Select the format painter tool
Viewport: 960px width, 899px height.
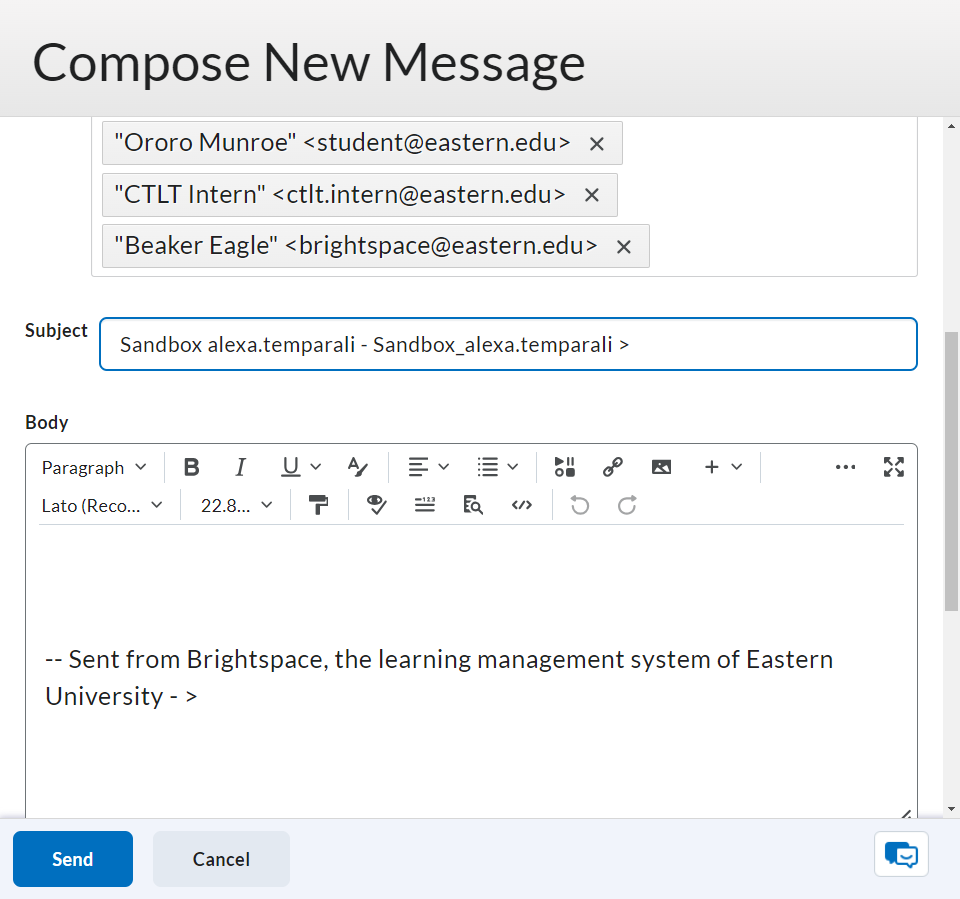pos(318,506)
